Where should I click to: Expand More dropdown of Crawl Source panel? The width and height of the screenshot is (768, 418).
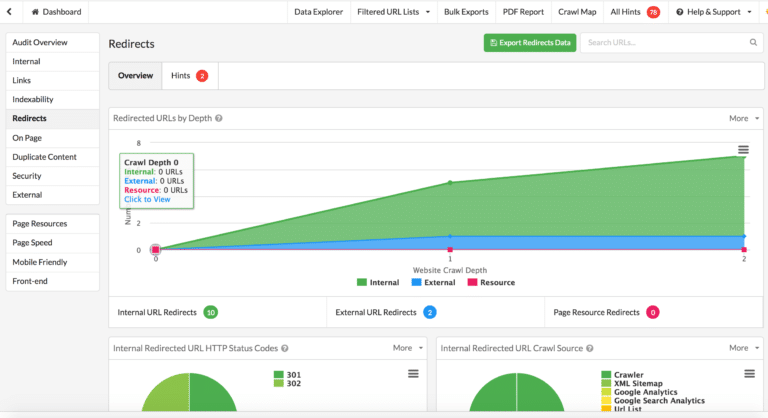pyautogui.click(x=744, y=348)
